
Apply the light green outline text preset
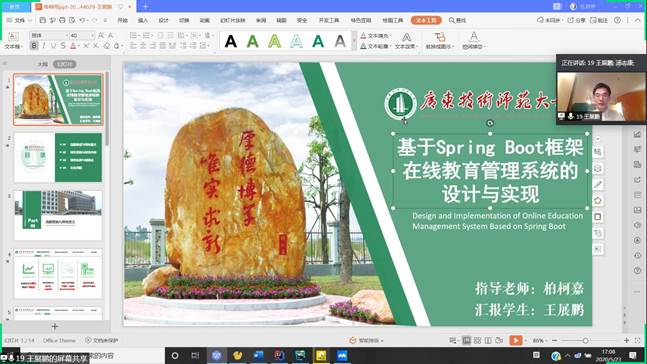(274, 41)
